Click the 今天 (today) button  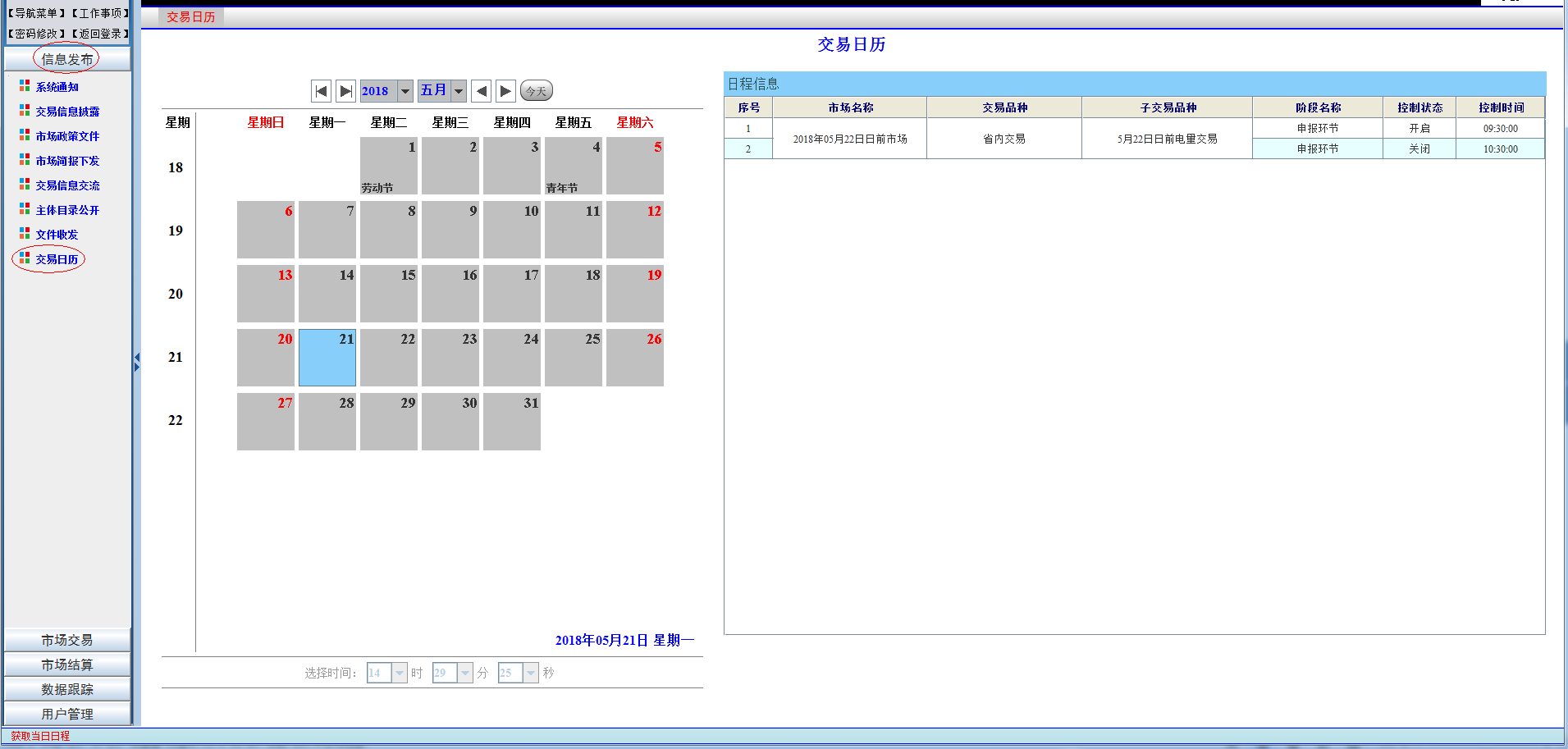[x=536, y=91]
